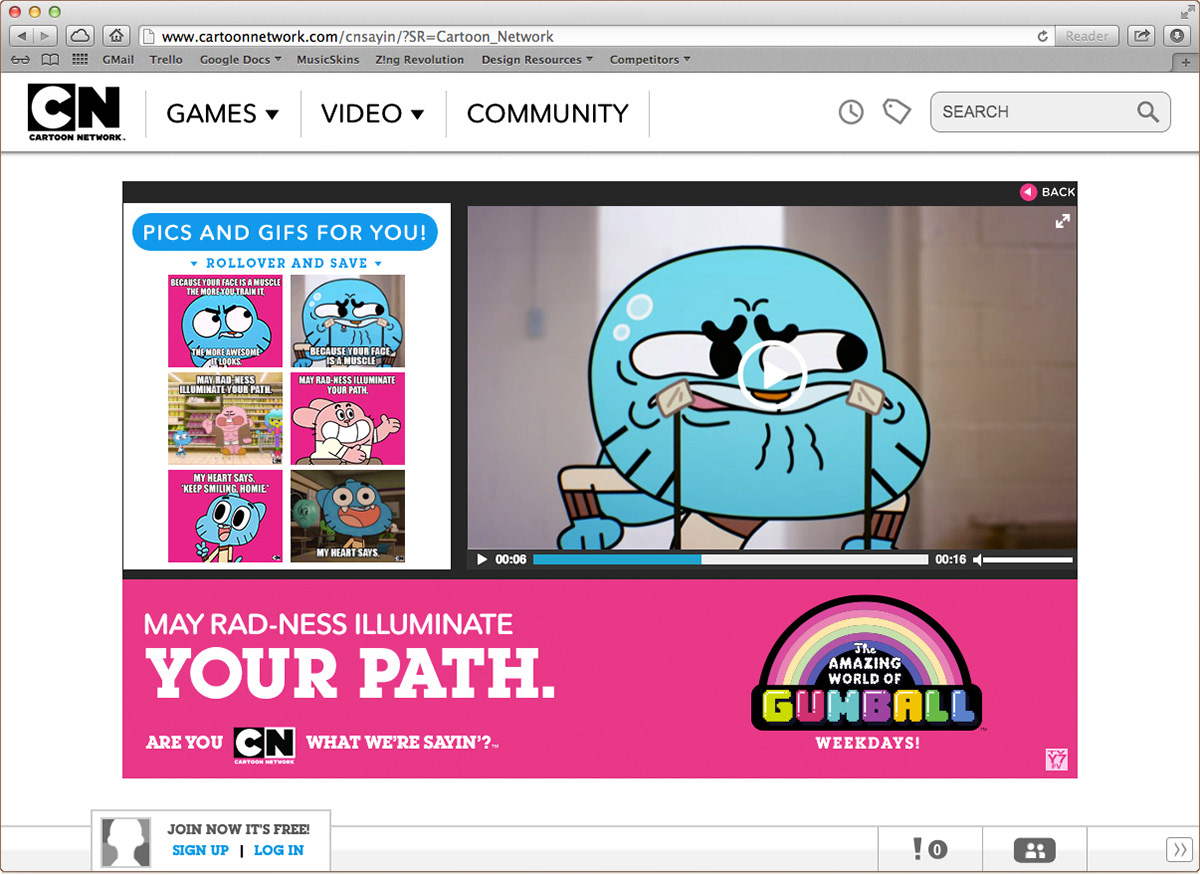
Task: Click the iCloud tabs button
Action: click(81, 36)
